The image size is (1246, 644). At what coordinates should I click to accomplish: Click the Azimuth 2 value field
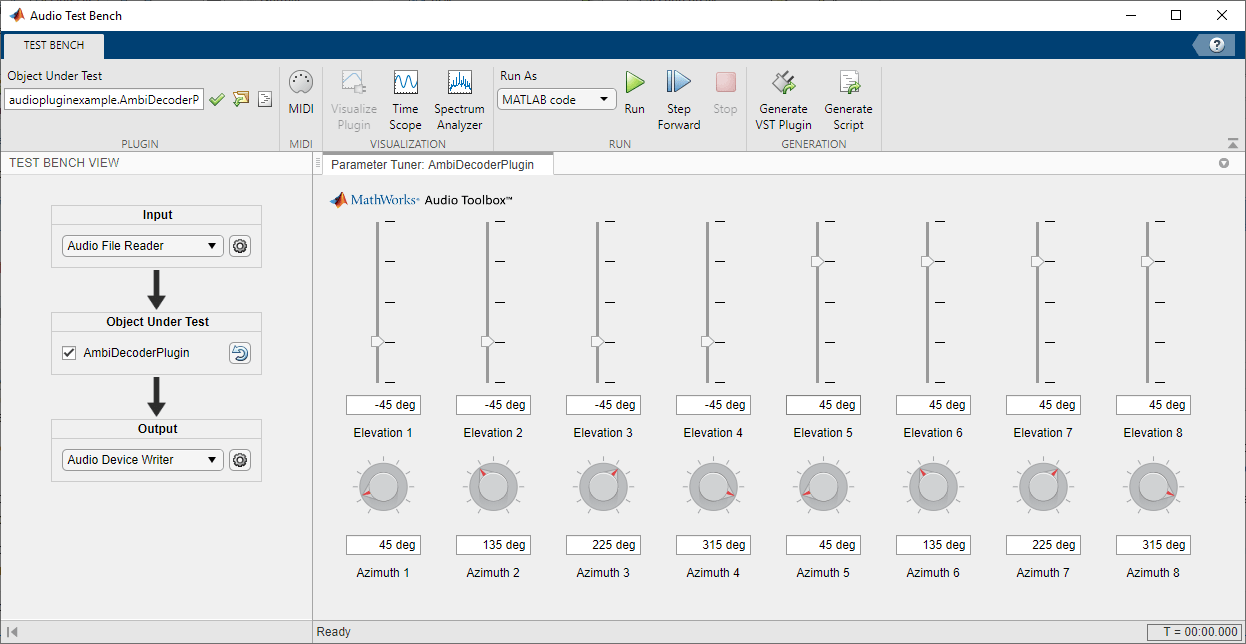click(x=493, y=545)
